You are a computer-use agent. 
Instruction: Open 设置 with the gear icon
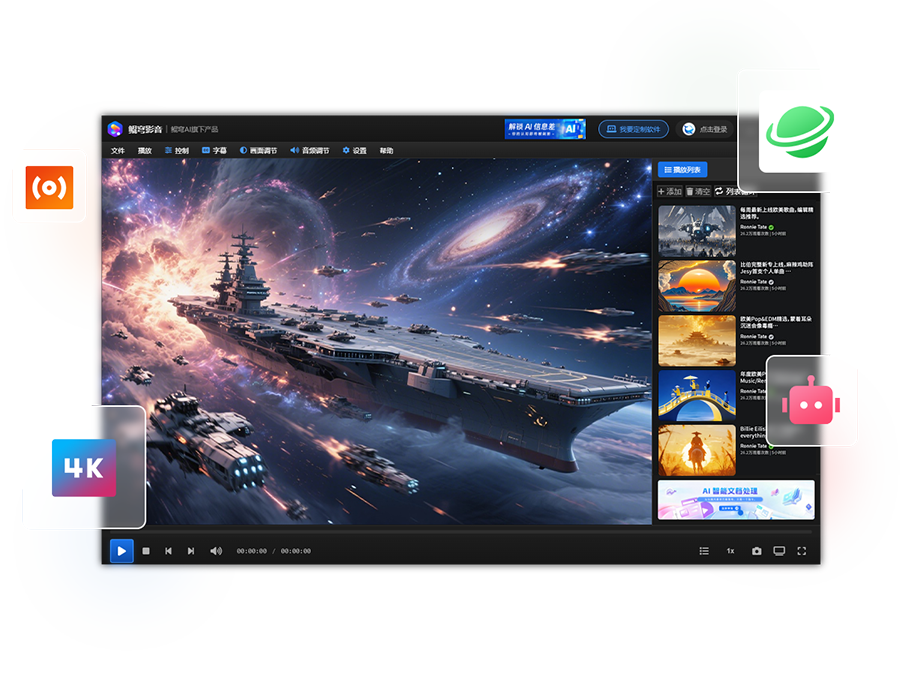point(354,151)
